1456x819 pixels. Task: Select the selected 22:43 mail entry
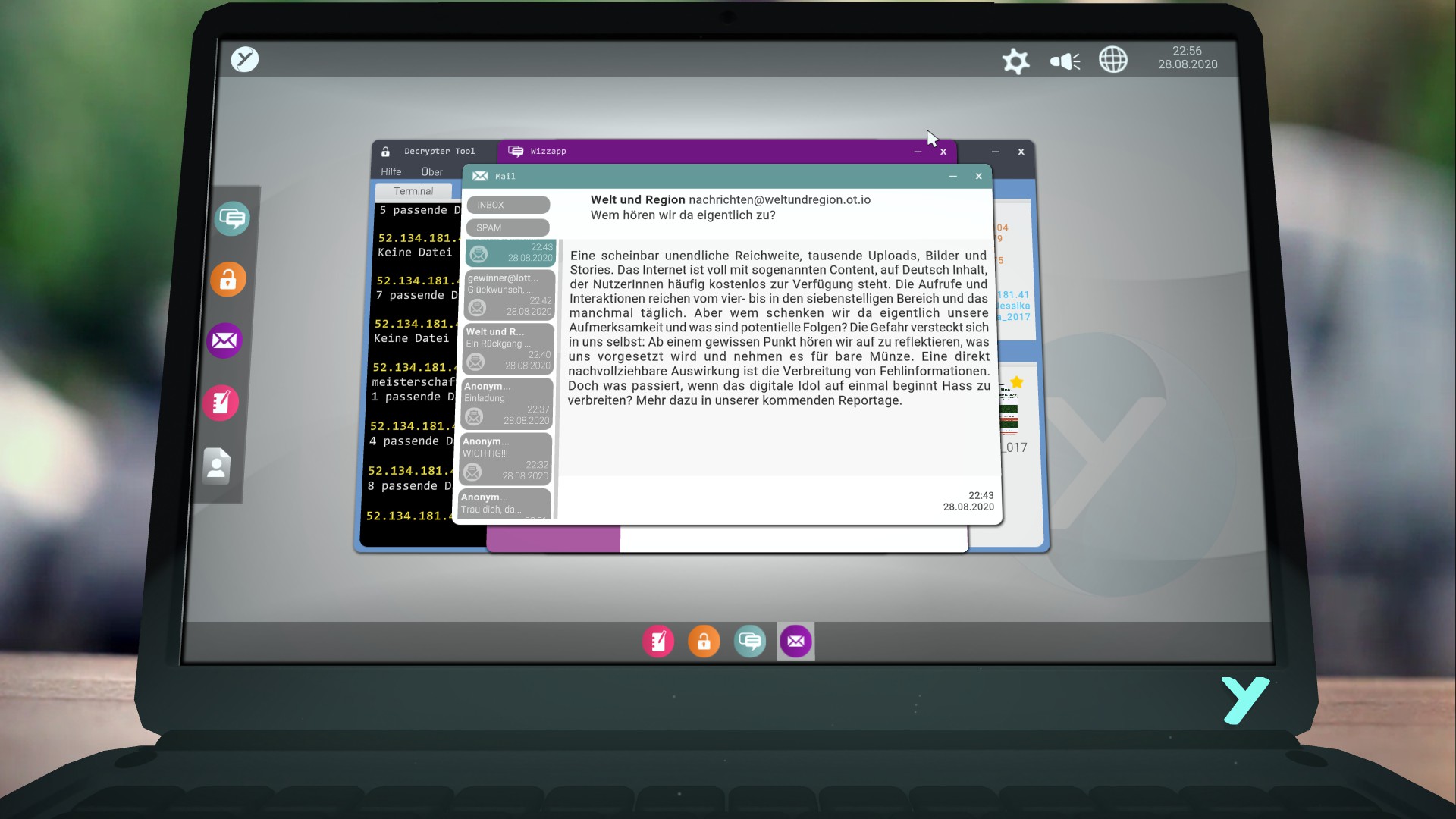[510, 253]
